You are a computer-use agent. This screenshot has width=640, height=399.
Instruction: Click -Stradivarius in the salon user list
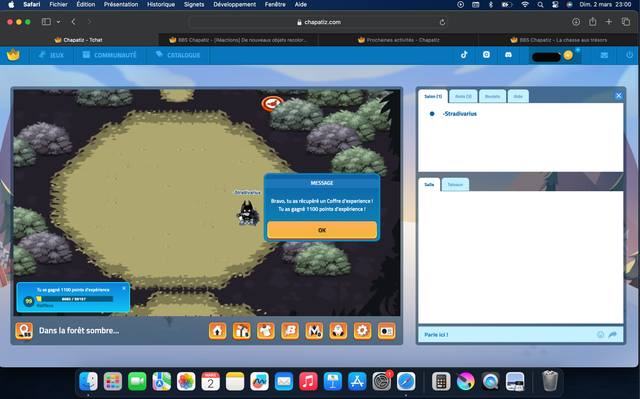(x=460, y=114)
